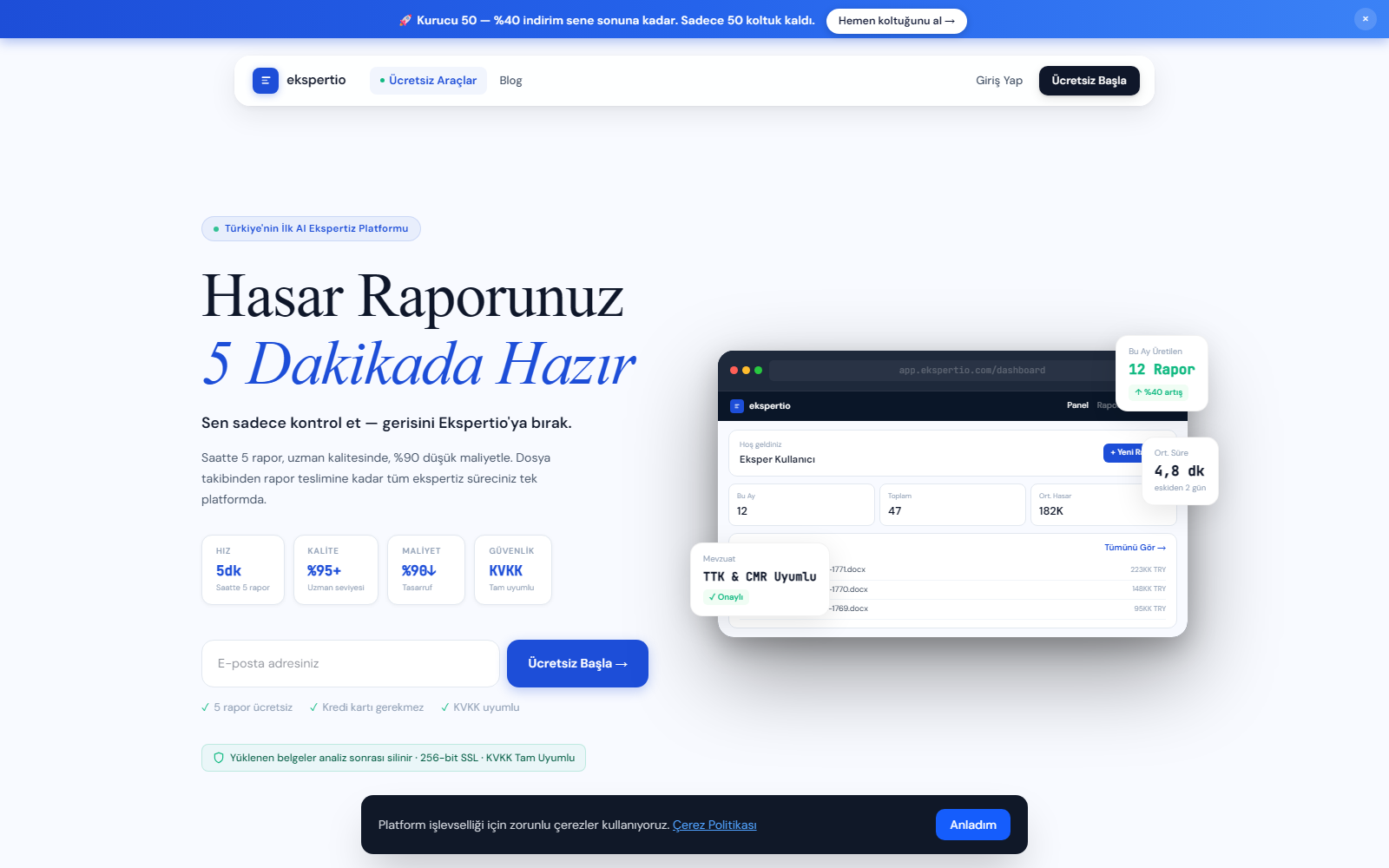Click the ekspertio logo icon in navbar
The height and width of the screenshot is (868, 1389).
pyautogui.click(x=266, y=81)
